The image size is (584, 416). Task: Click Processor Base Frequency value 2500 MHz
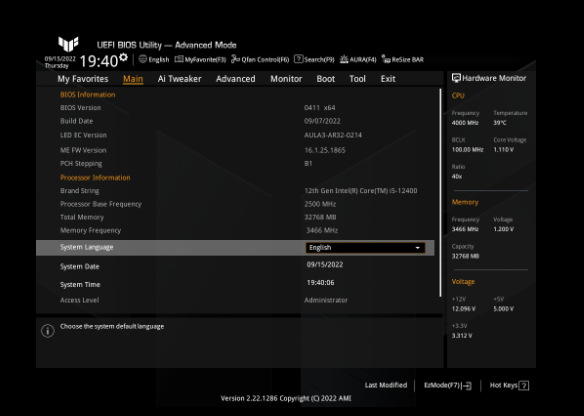point(320,204)
